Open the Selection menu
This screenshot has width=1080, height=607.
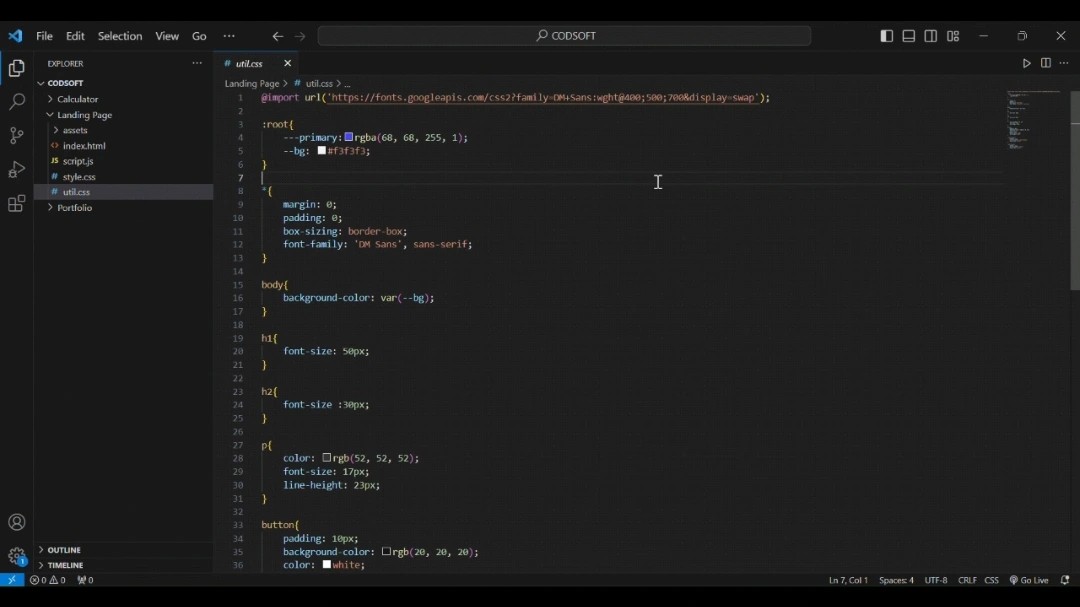pyautogui.click(x=120, y=36)
